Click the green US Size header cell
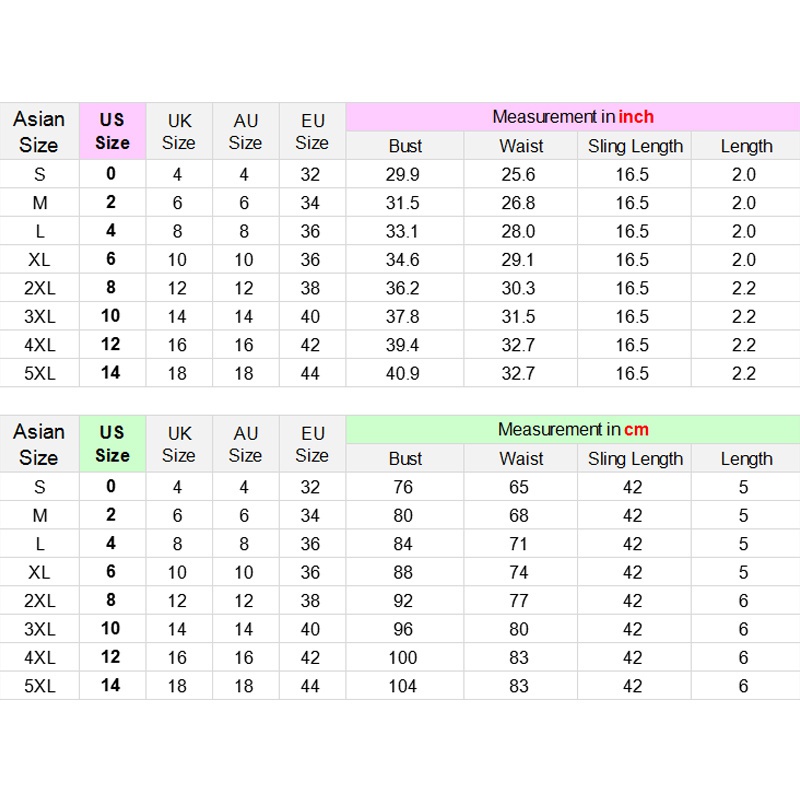 [112, 444]
